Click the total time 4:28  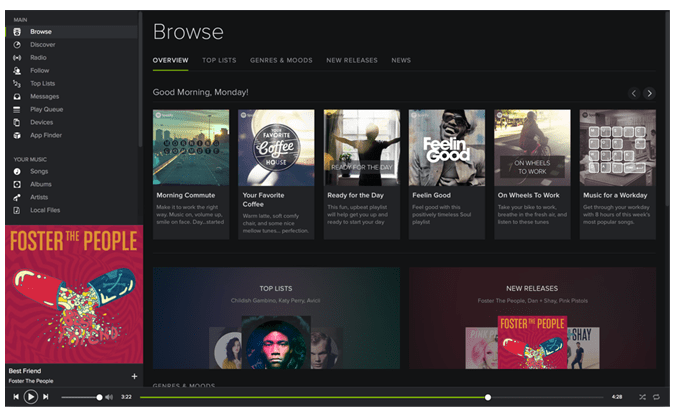(x=617, y=397)
